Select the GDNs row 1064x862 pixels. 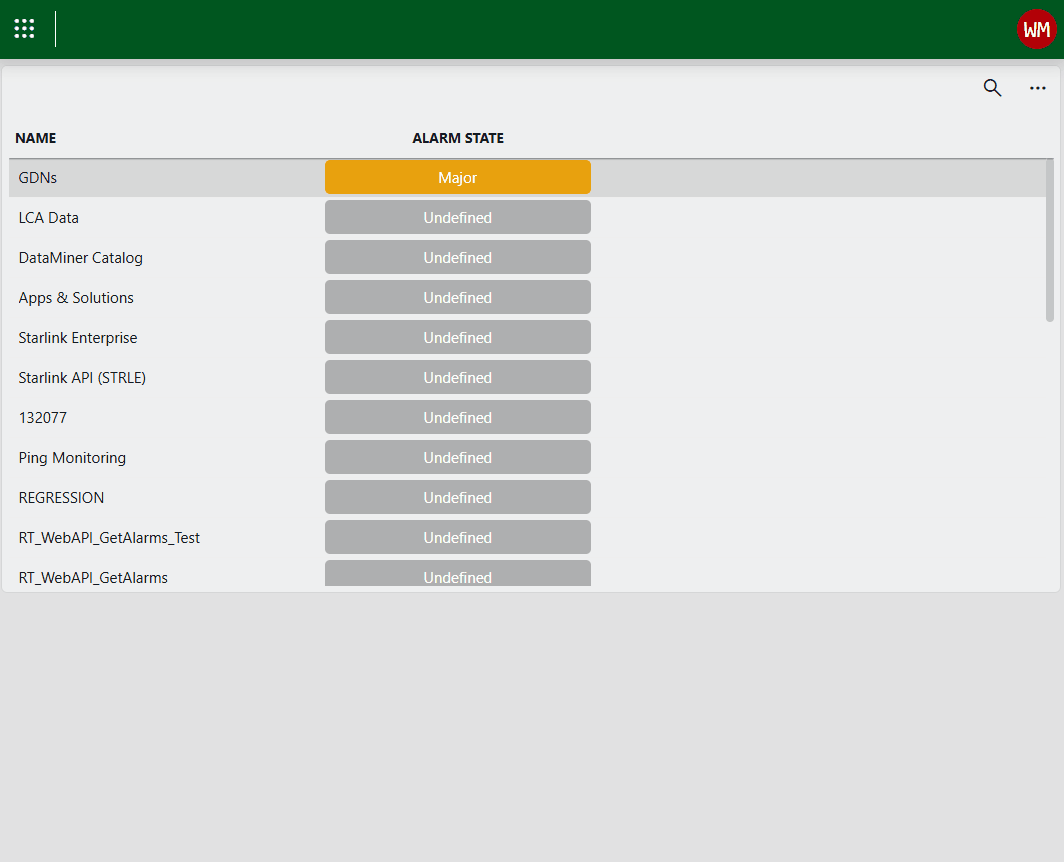point(38,178)
